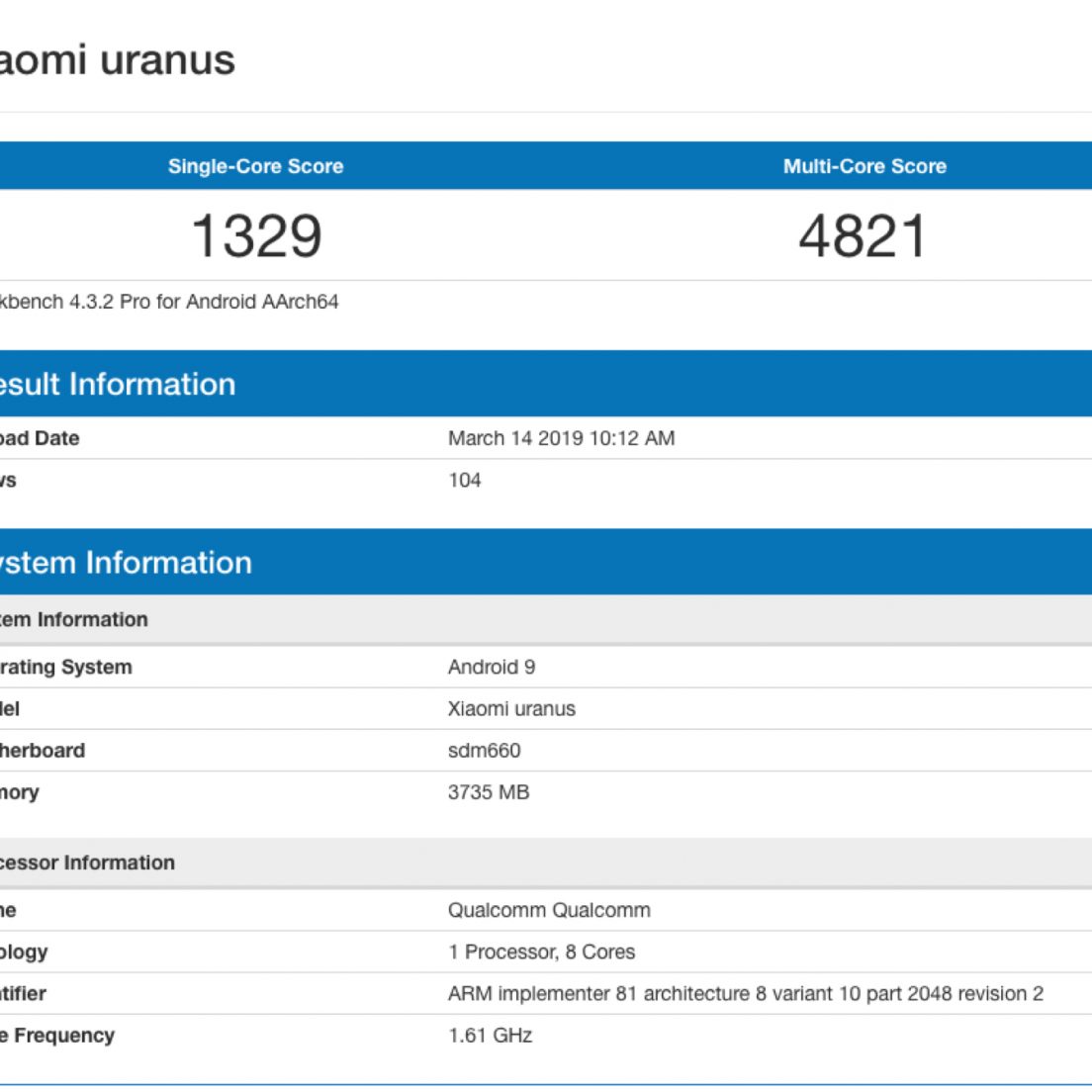This screenshot has height=1092, width=1092.
Task: Click the 3735 MB memory value
Action: (489, 792)
